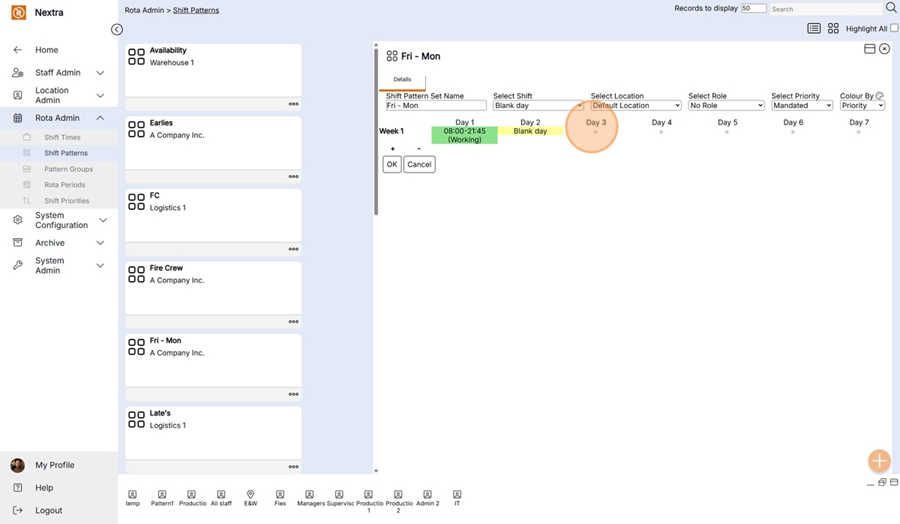Open the Earlies card options ellipsis

293,177
